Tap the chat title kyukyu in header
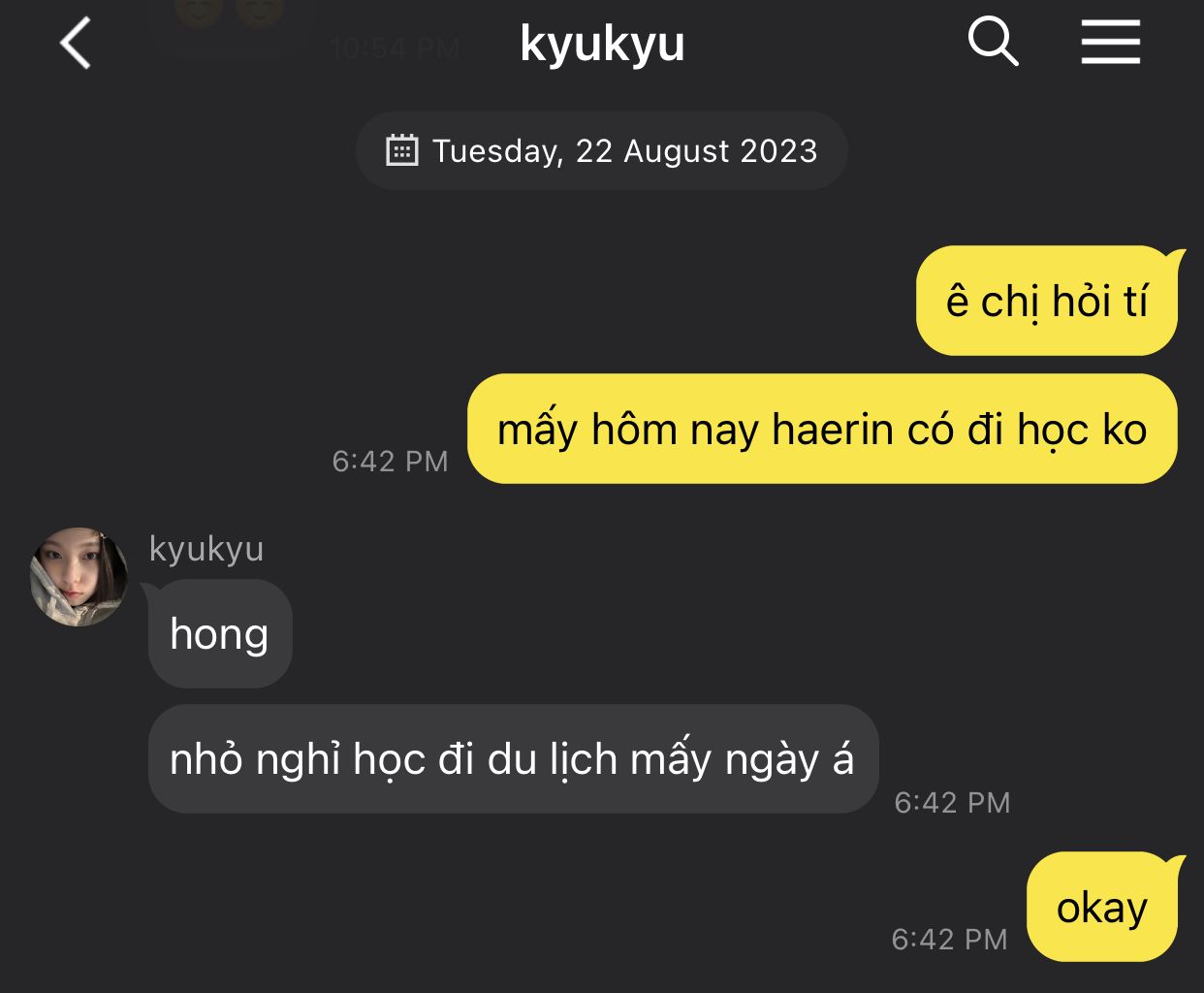 [x=602, y=44]
